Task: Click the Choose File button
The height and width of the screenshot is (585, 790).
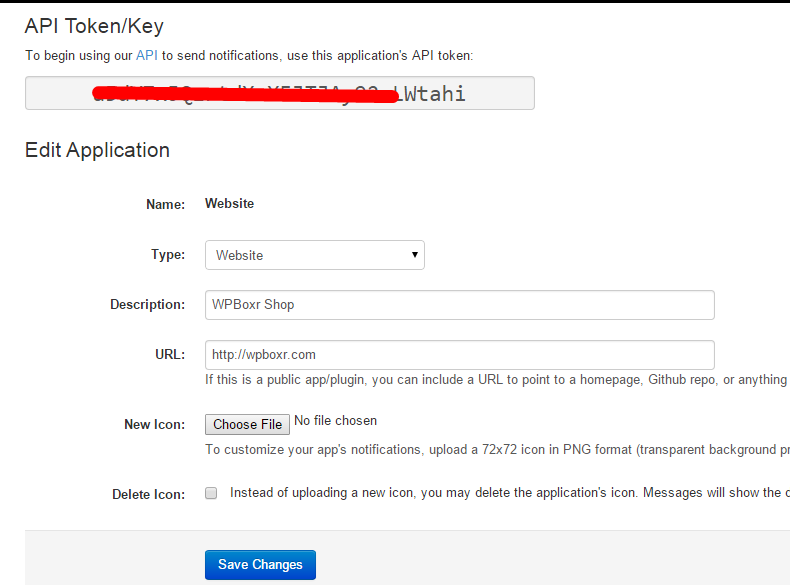Action: [x=247, y=424]
